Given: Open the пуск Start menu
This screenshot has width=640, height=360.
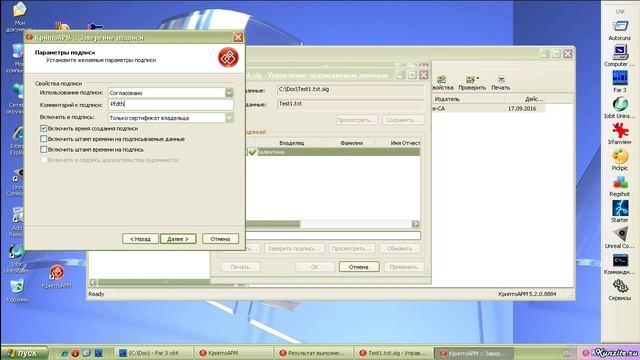Looking at the screenshot, I should (24, 353).
